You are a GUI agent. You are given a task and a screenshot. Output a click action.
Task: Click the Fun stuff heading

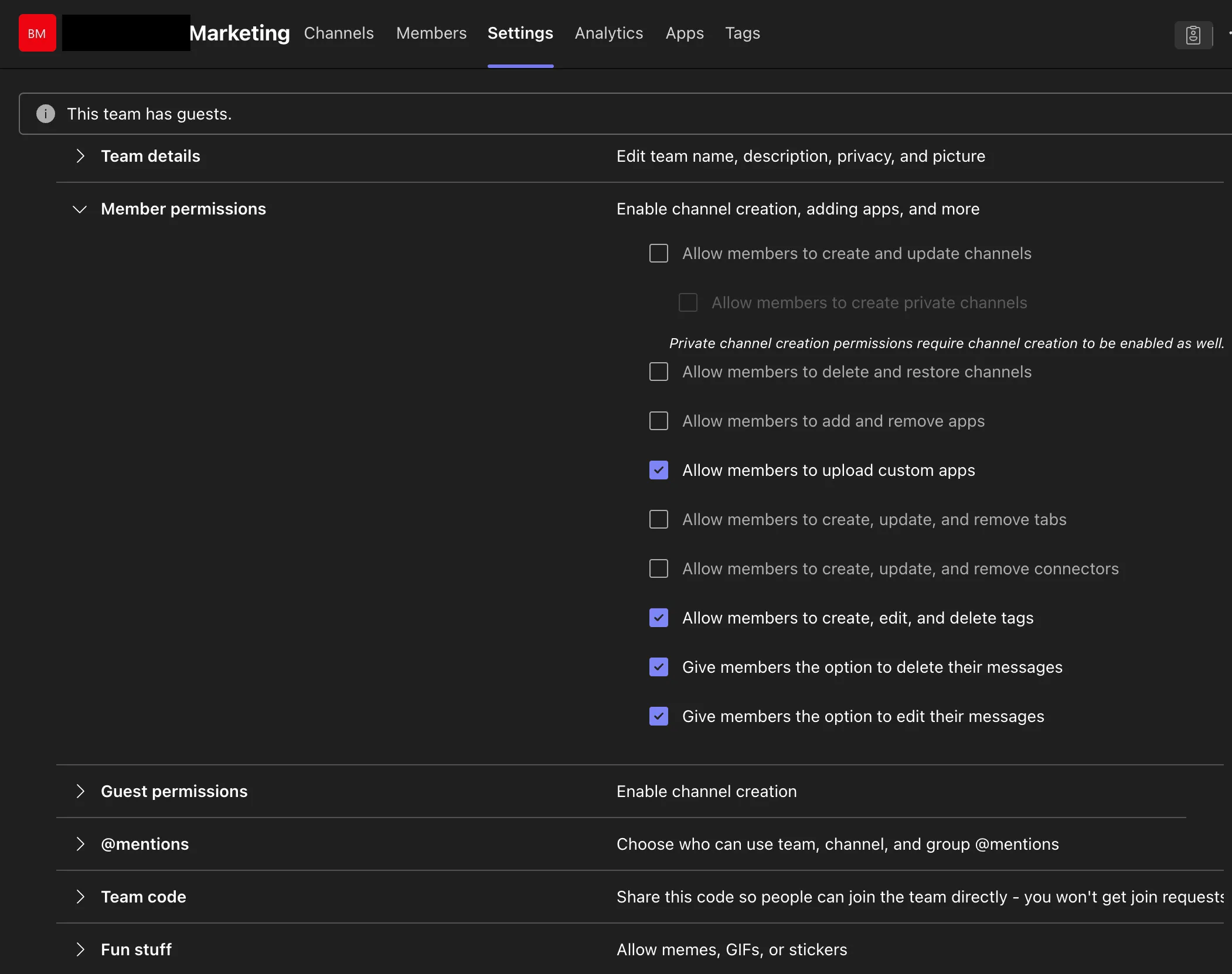pos(136,949)
